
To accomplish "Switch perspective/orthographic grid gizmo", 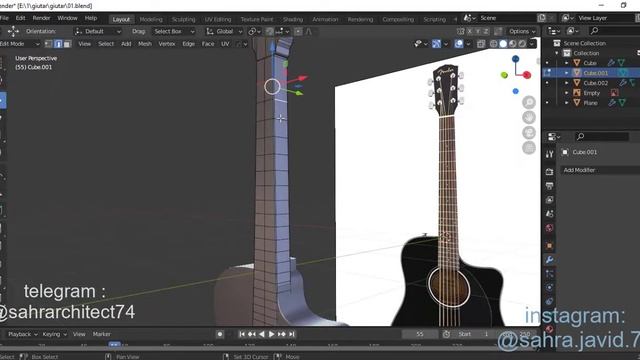I will coord(529,148).
